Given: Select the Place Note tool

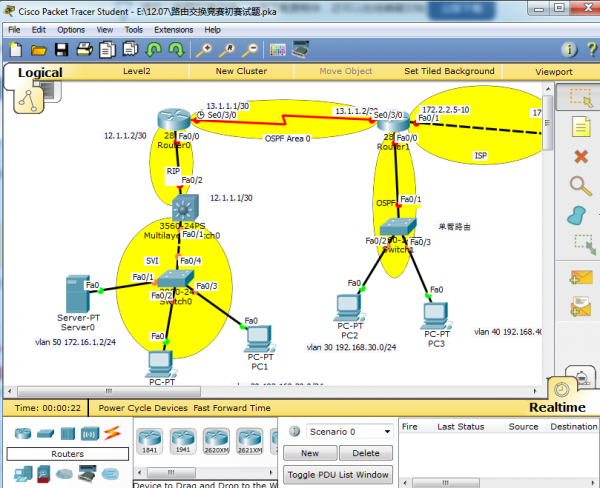Looking at the screenshot, I should pyautogui.click(x=580, y=127).
